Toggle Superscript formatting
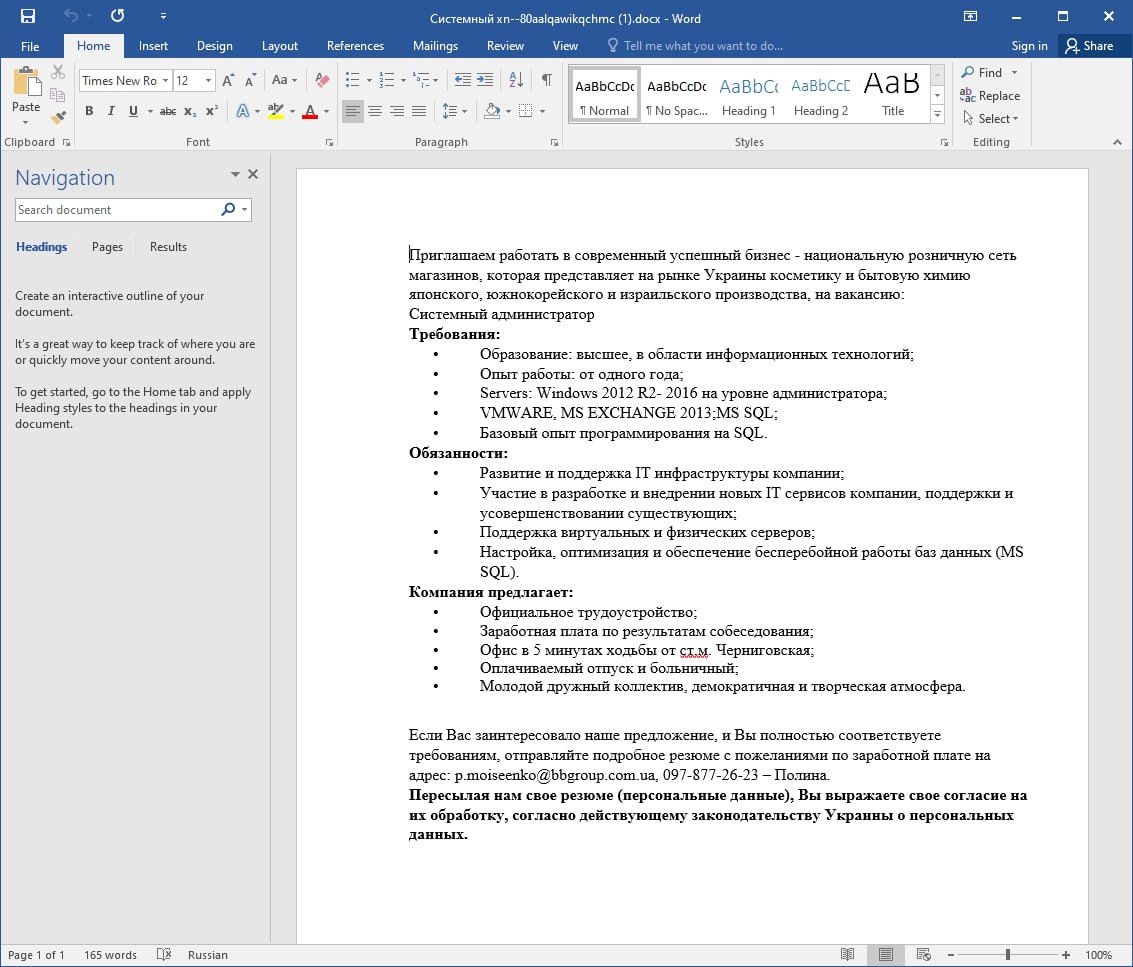 [211, 111]
